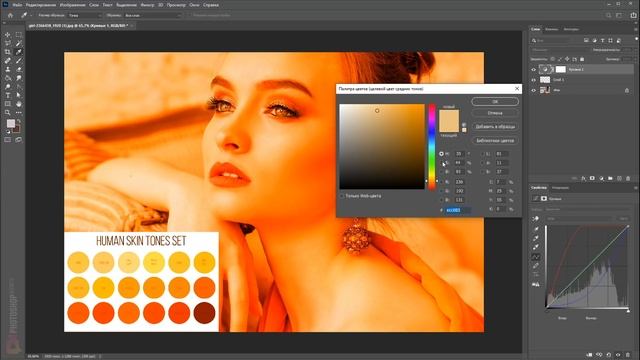Image resolution: width=640 pixels, height=360 pixels.
Task: Click the Curves 1 layer mask thumbnail
Action: tap(560, 69)
